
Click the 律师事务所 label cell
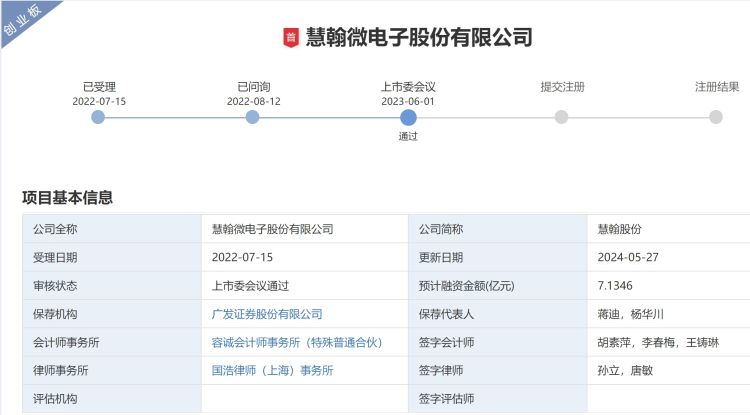pos(112,370)
